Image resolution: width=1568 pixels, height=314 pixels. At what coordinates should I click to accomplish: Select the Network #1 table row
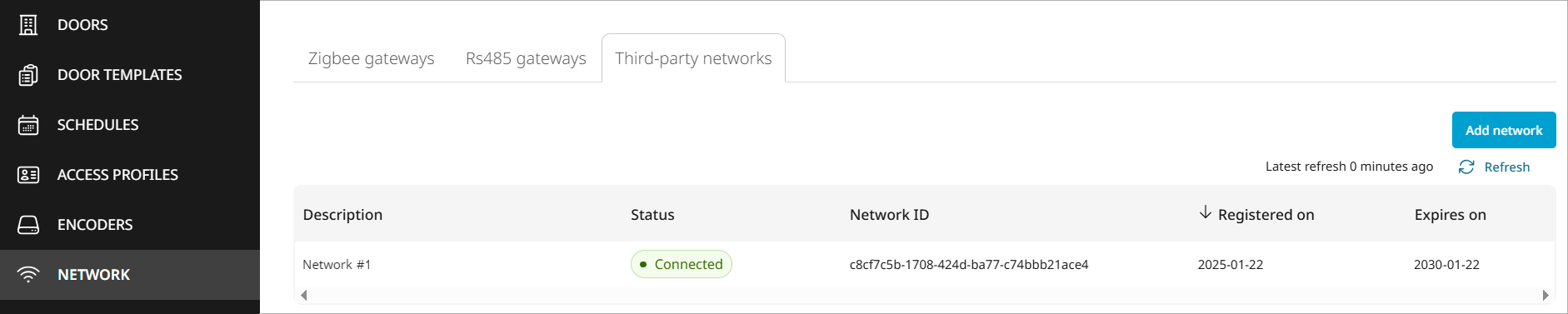pos(924,265)
